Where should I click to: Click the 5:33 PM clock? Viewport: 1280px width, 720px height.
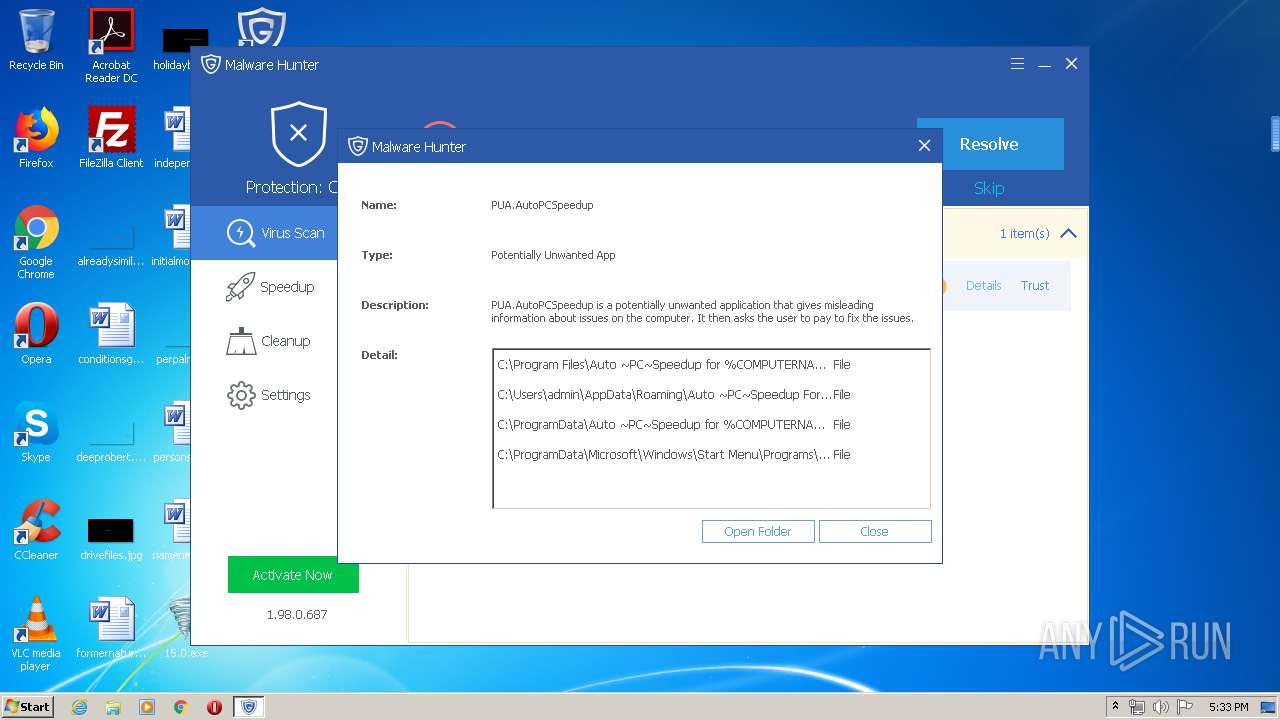coord(1228,707)
